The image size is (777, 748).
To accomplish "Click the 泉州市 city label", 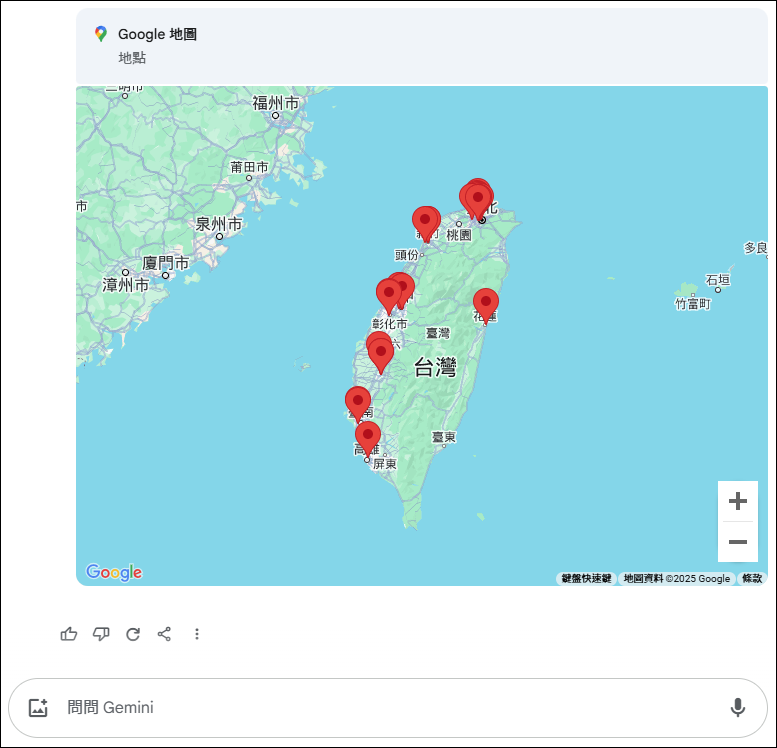I will pyautogui.click(x=219, y=224).
